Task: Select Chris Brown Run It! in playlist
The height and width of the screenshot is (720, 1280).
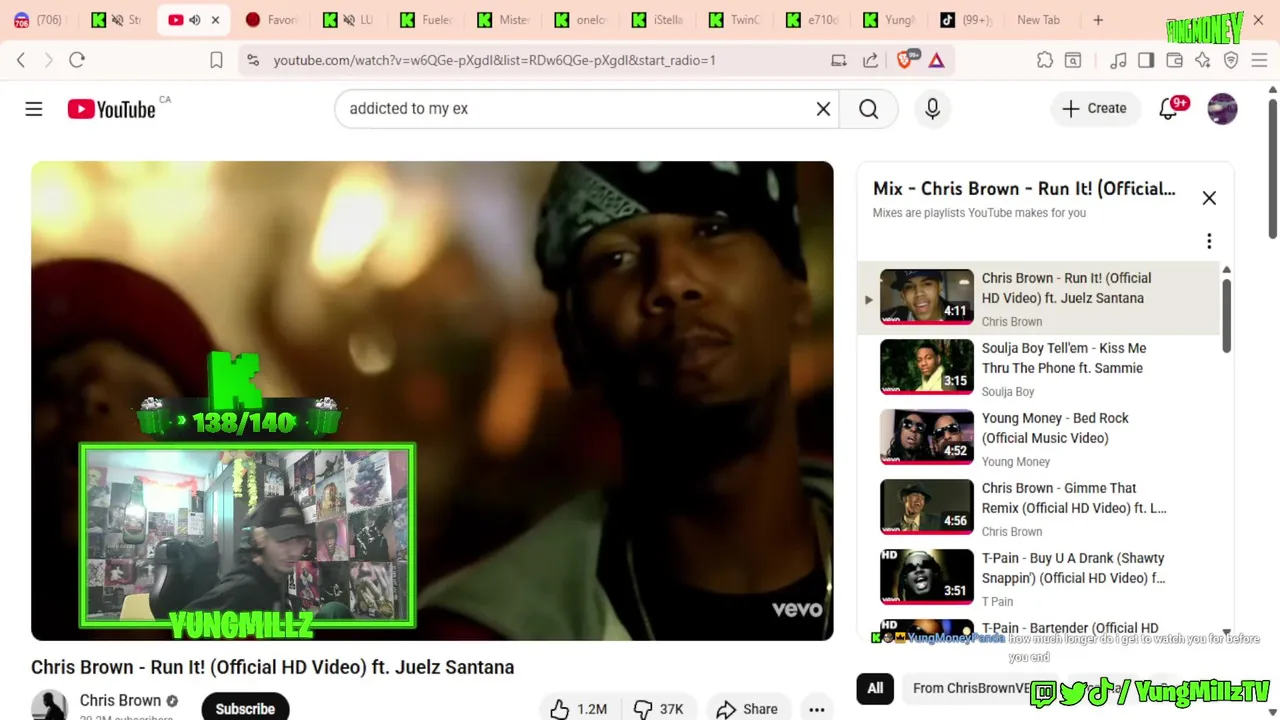Action: click(1038, 298)
